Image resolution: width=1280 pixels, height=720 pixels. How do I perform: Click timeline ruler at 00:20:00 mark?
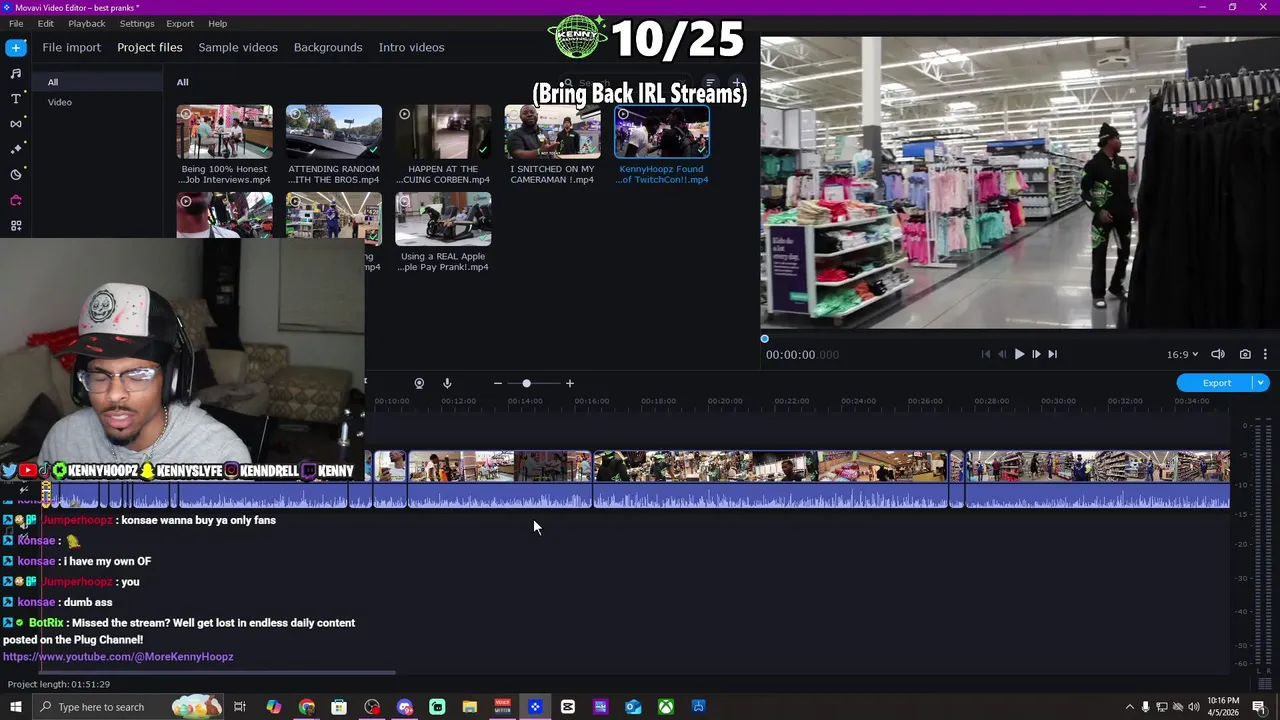click(724, 401)
